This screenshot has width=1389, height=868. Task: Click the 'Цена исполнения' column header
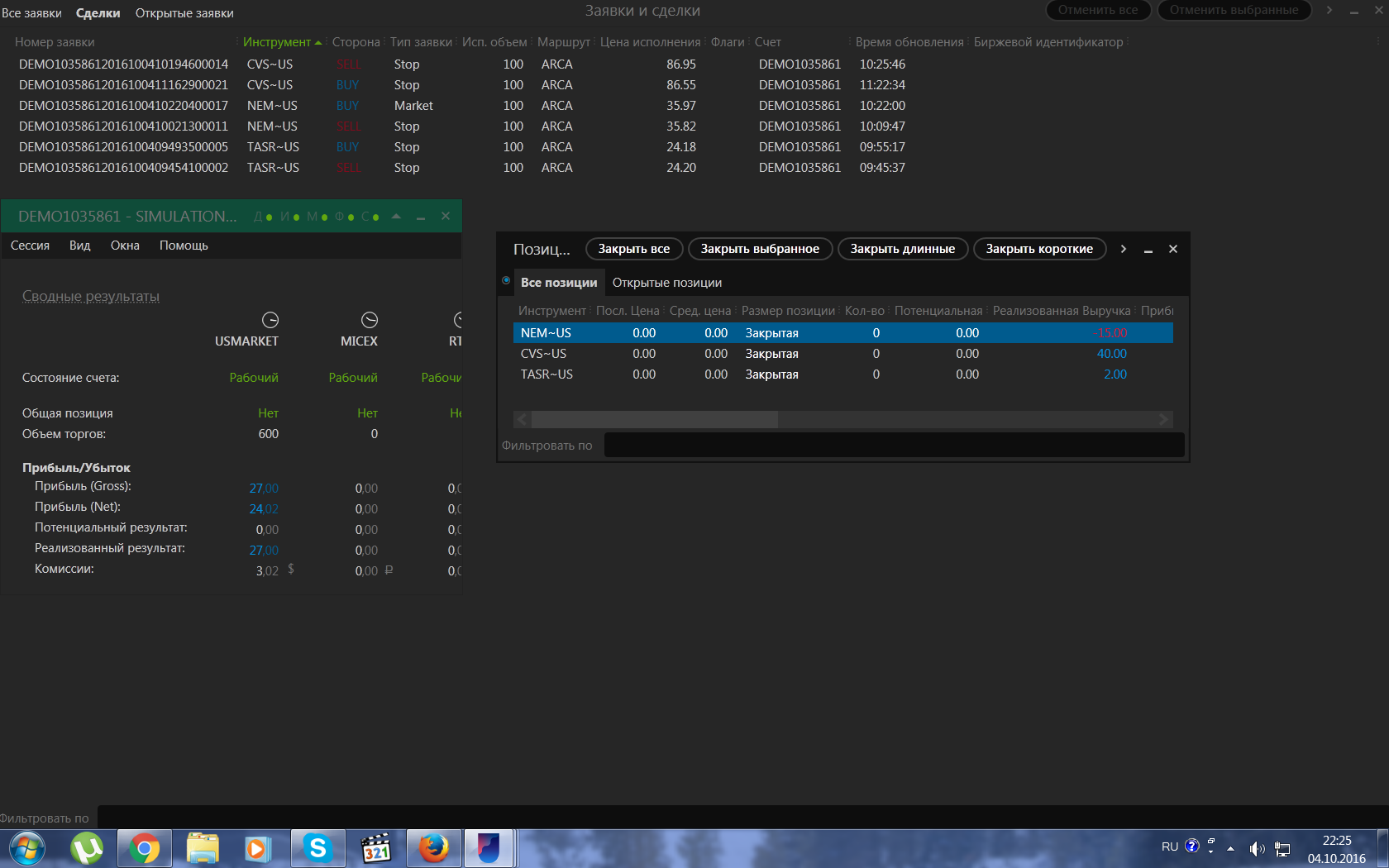[x=650, y=42]
